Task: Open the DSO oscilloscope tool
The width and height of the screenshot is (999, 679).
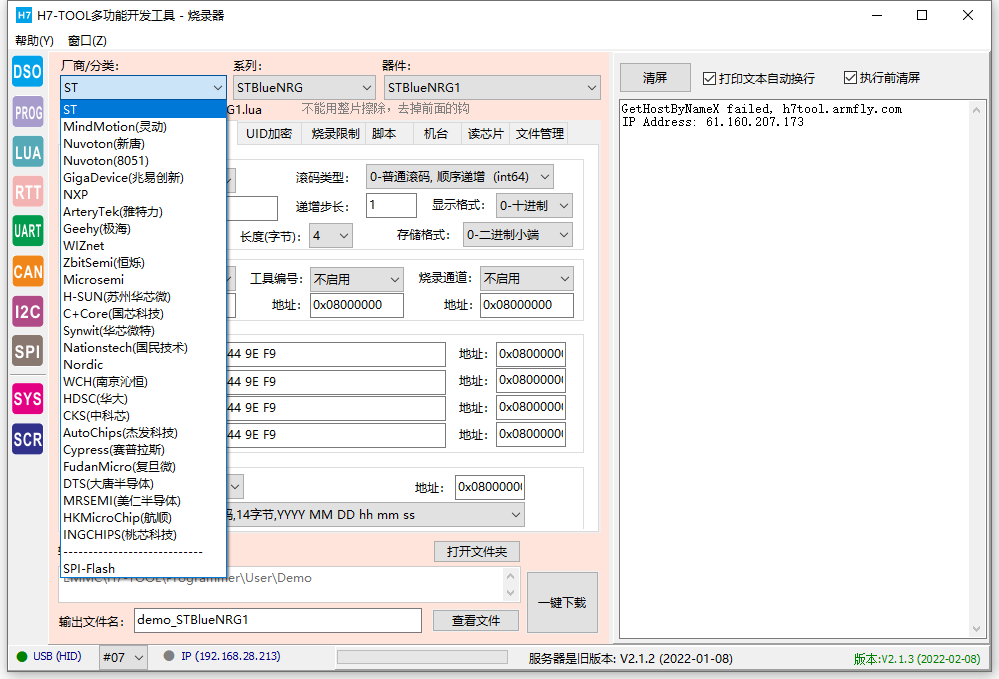Action: (x=27, y=72)
